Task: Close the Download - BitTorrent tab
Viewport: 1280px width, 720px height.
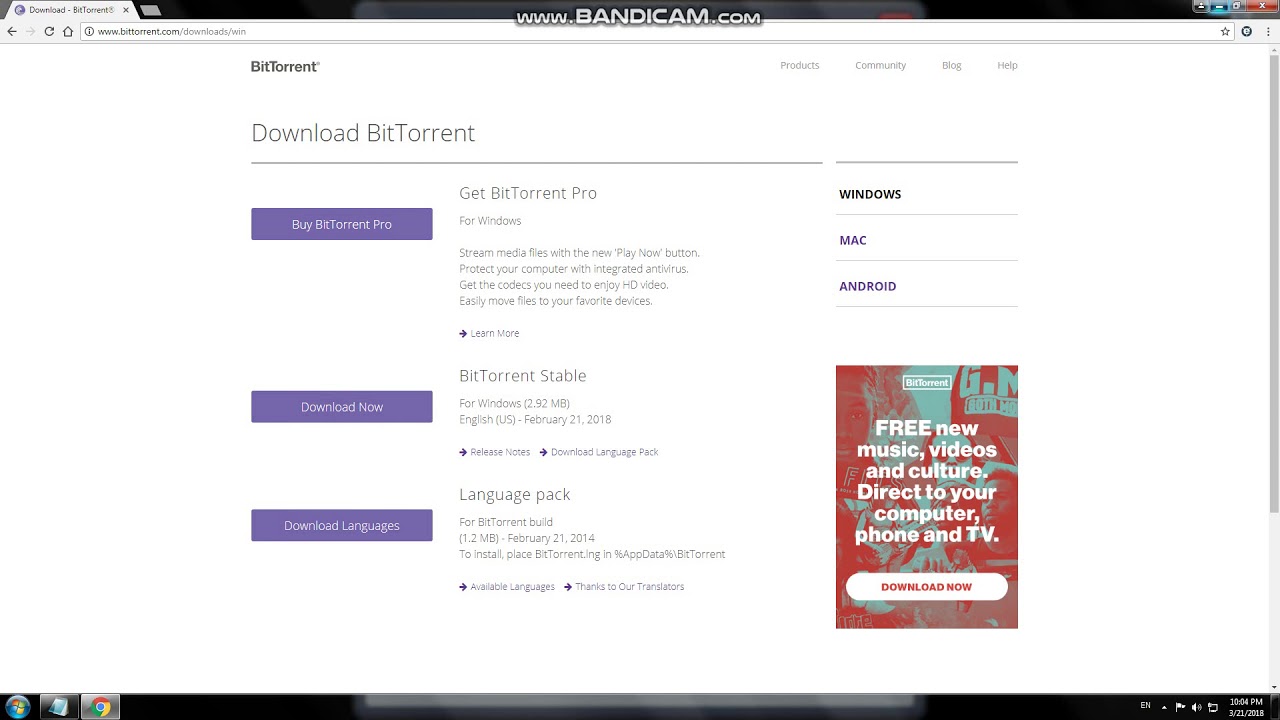Action: 126,10
